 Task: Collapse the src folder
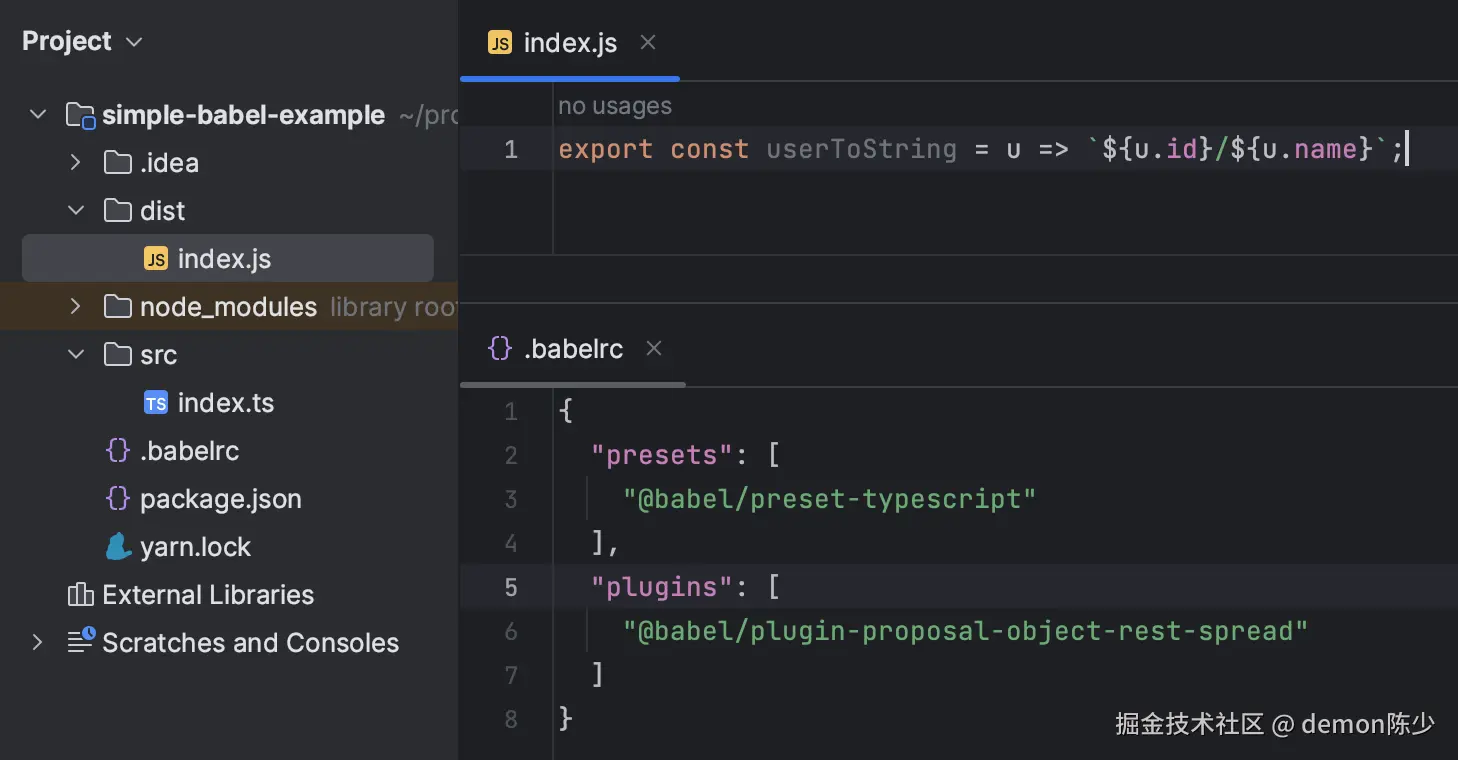(x=75, y=354)
